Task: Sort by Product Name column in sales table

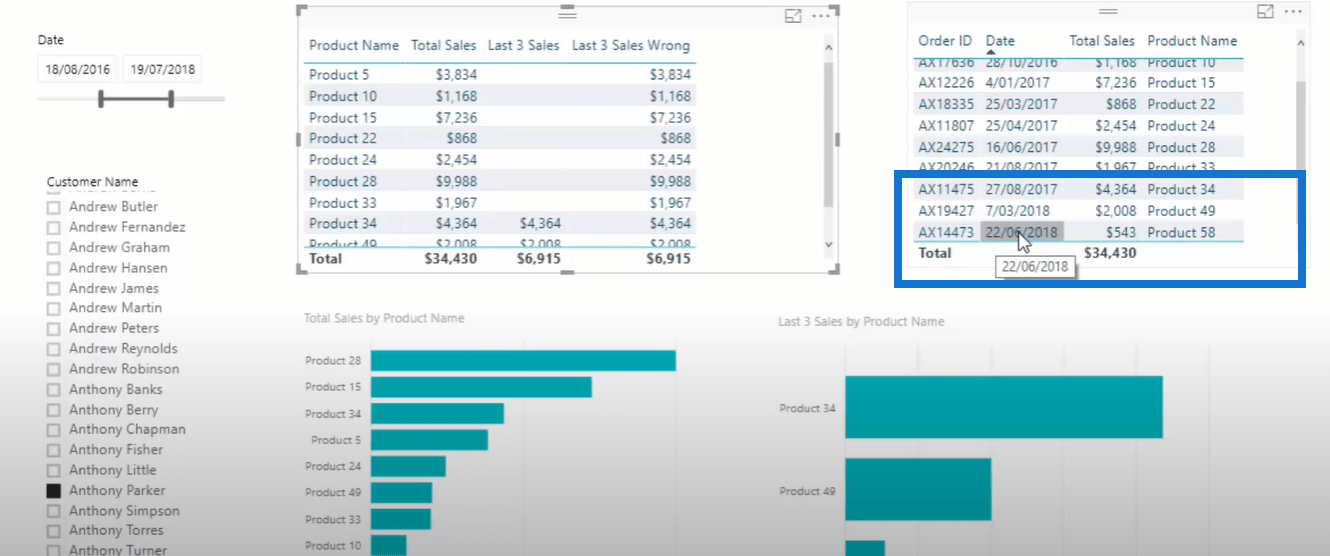Action: pyautogui.click(x=354, y=45)
